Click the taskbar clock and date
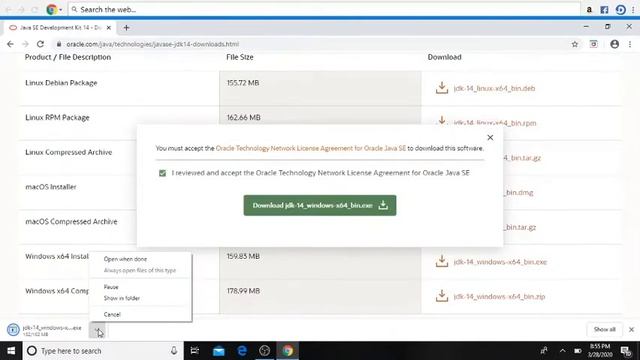640x360 pixels. coord(600,351)
